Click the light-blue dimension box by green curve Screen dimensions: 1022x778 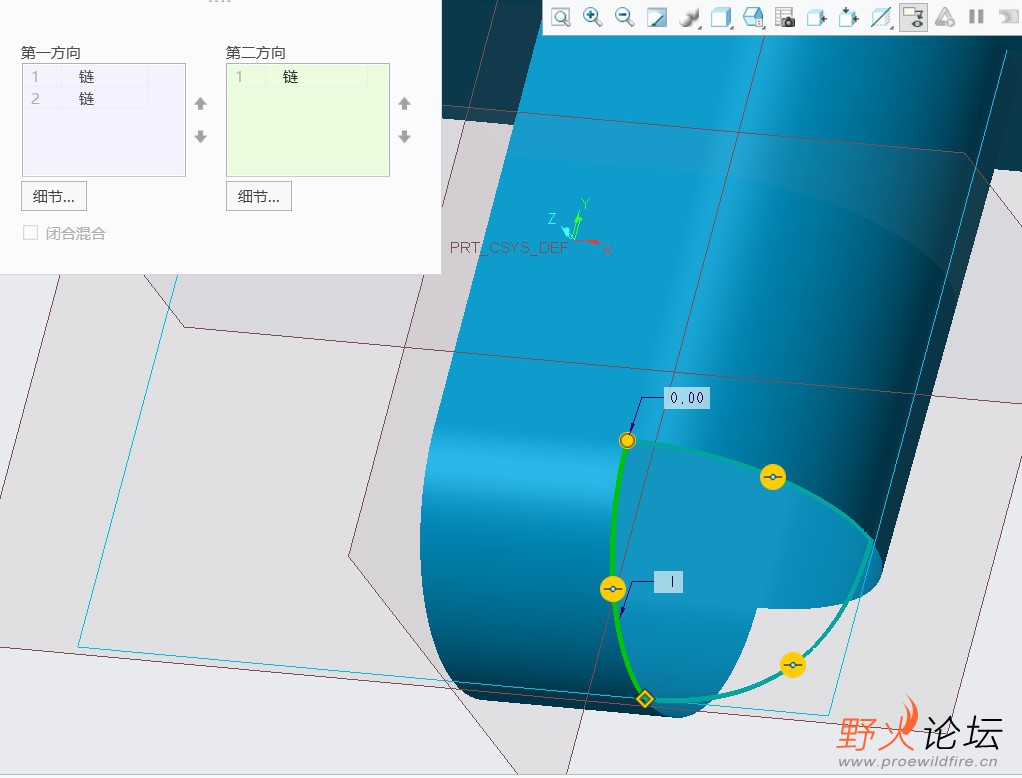pos(669,582)
